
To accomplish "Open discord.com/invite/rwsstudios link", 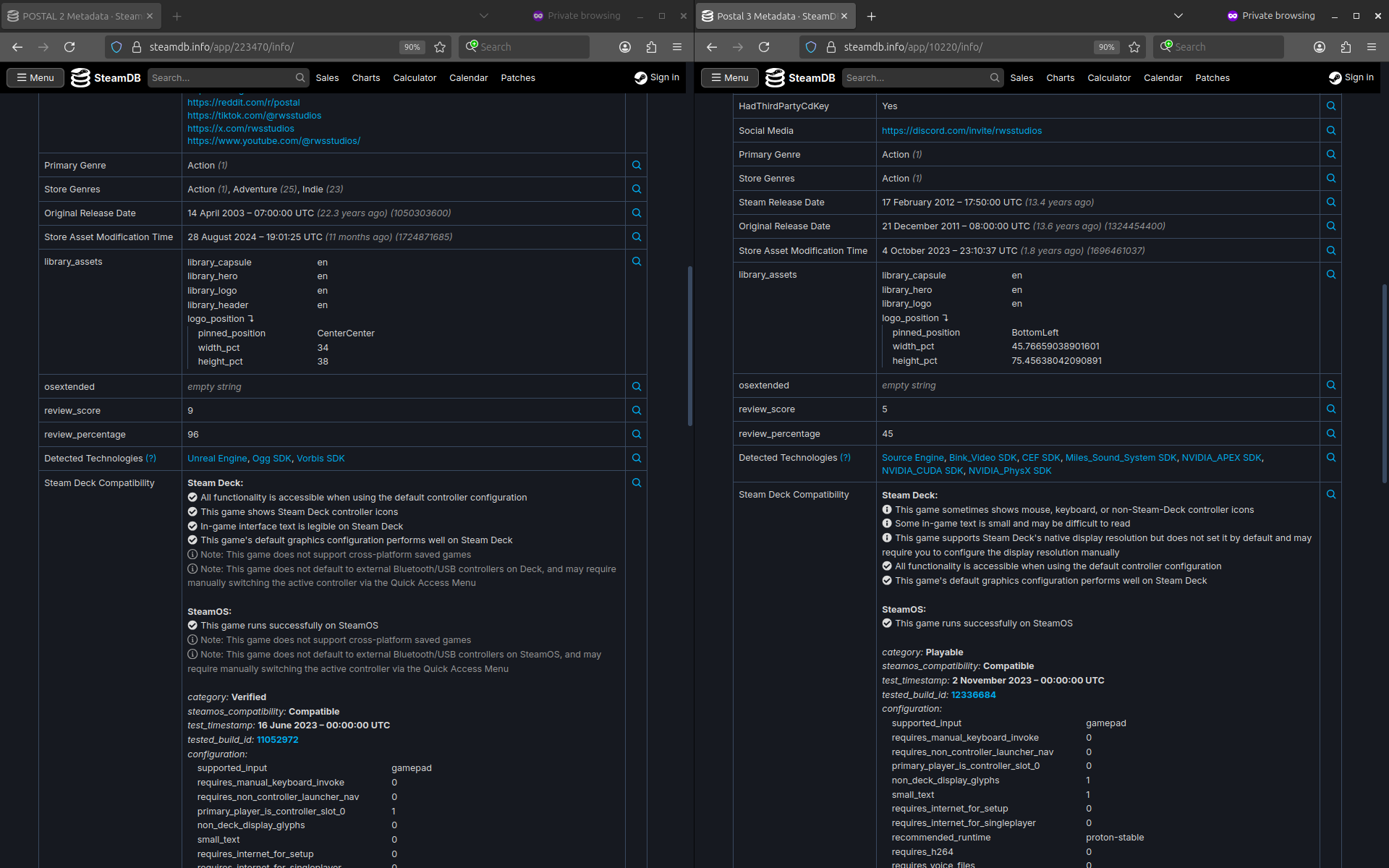I will point(961,131).
